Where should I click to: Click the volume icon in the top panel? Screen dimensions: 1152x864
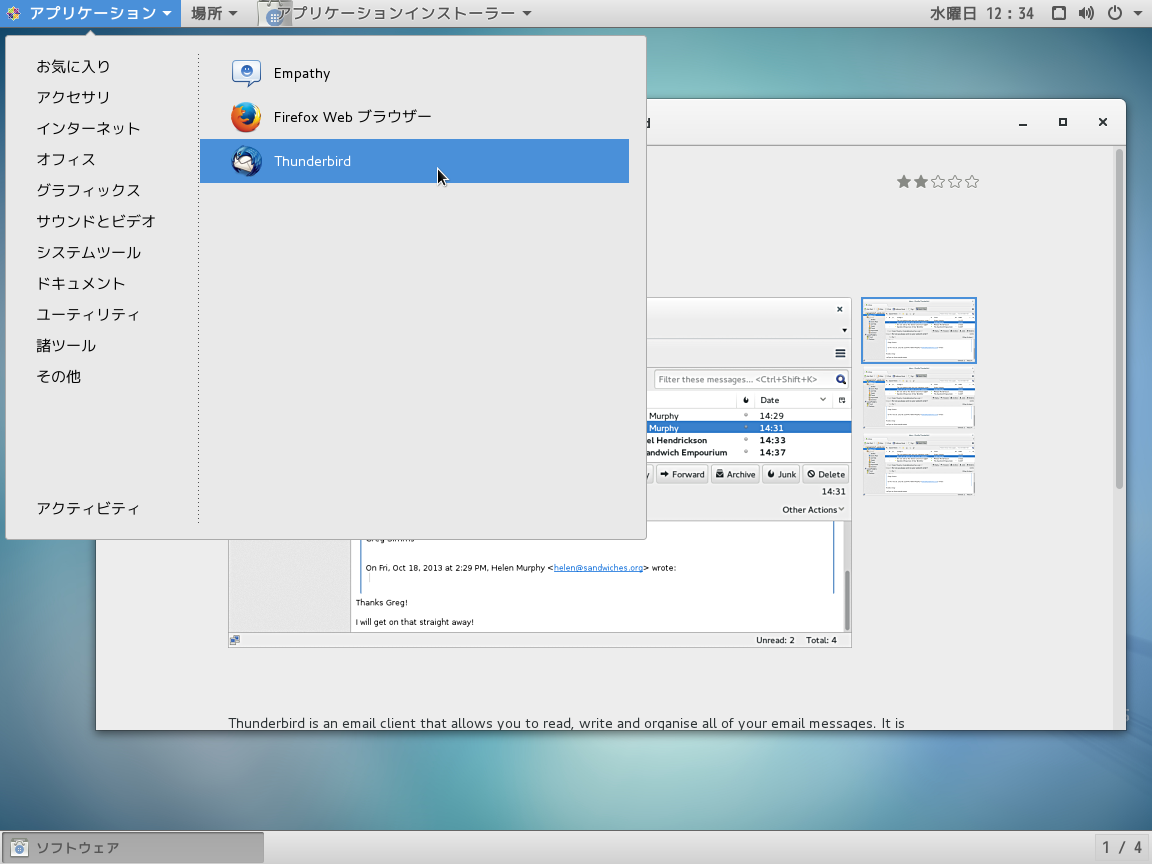point(1086,13)
